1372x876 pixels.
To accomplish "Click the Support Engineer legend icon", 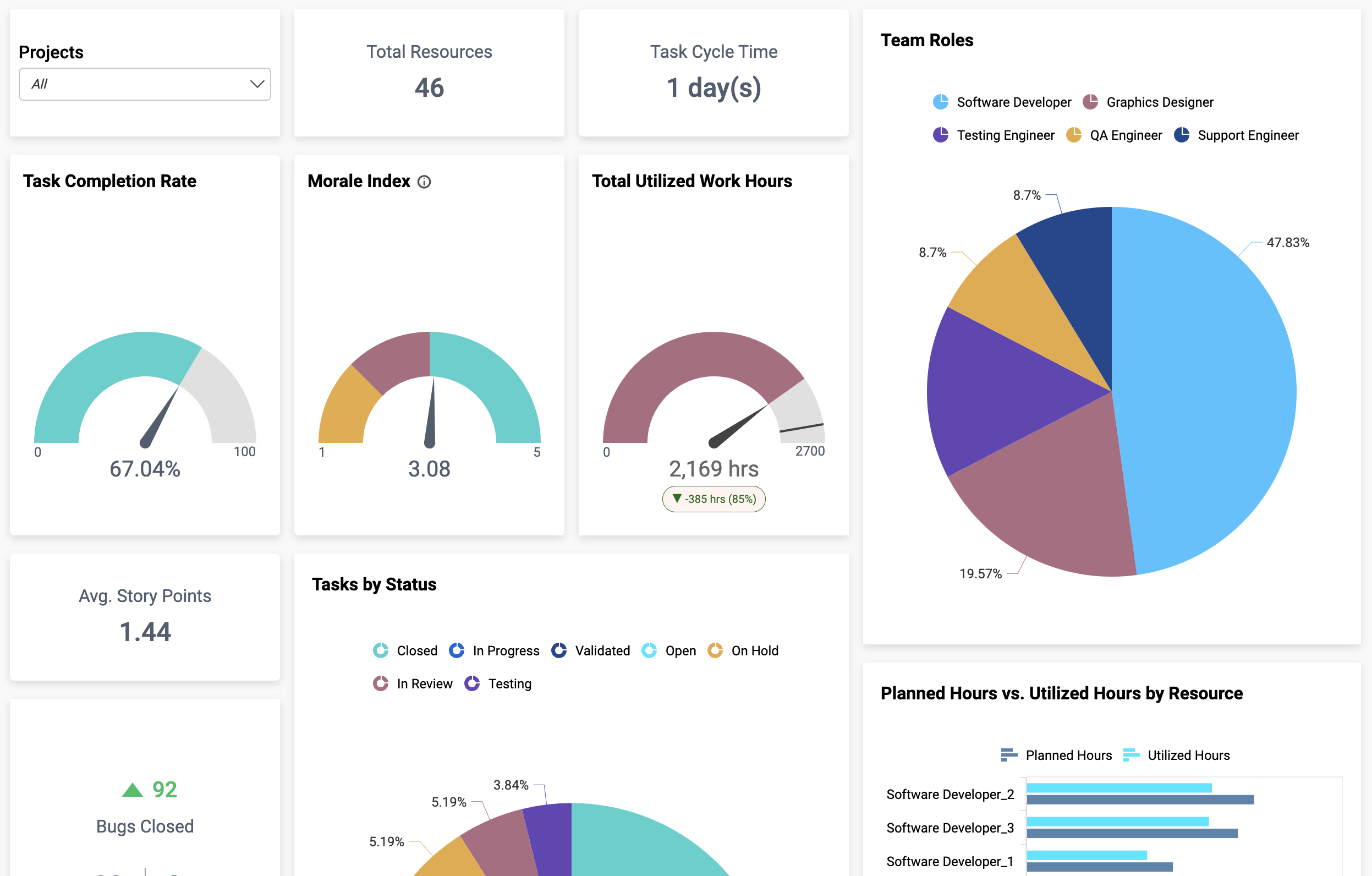I will pyautogui.click(x=1181, y=135).
